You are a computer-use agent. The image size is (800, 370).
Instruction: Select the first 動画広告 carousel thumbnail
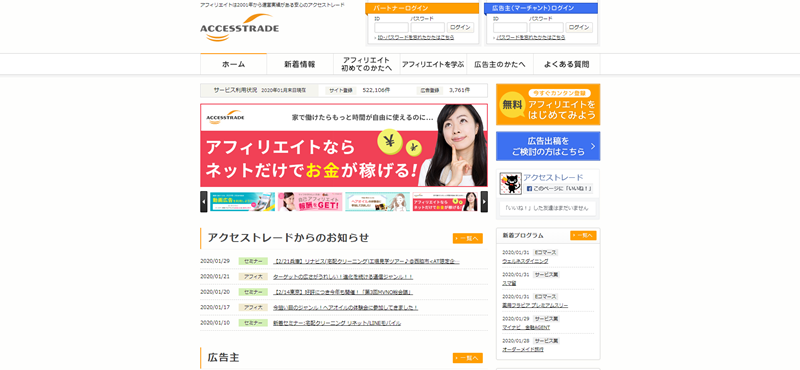click(x=242, y=202)
